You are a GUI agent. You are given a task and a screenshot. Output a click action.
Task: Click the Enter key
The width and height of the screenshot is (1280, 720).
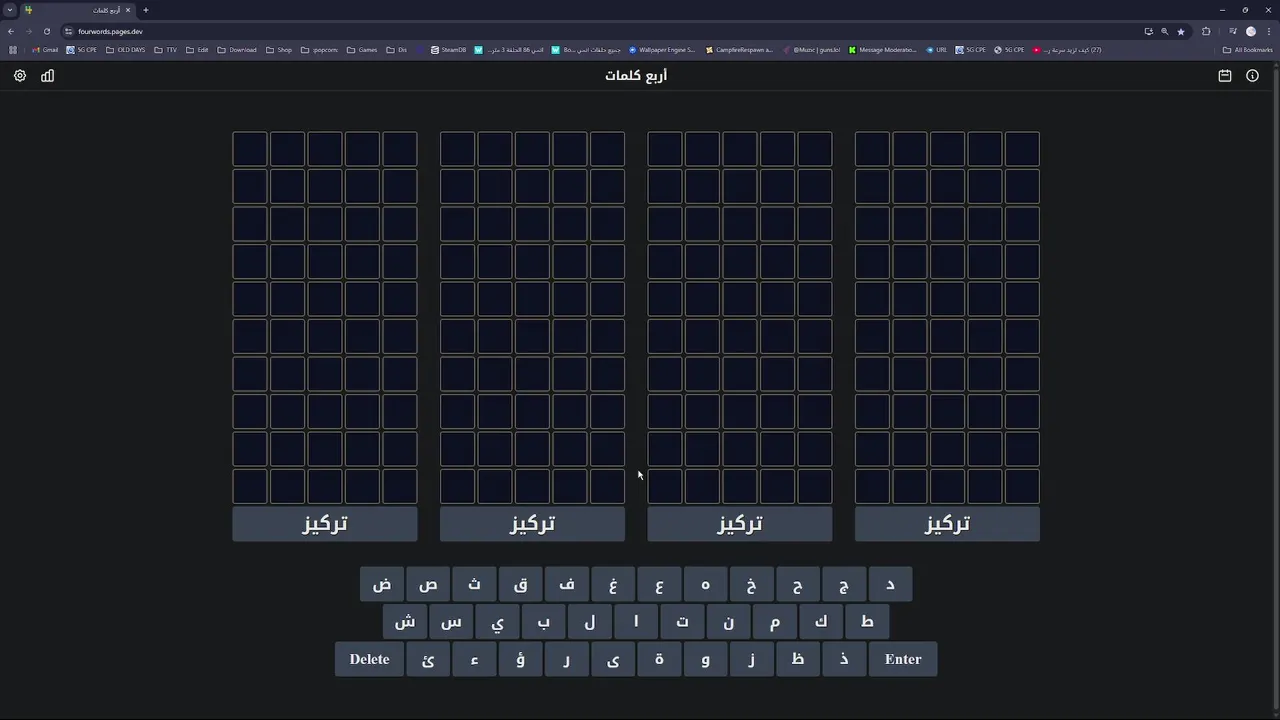pyautogui.click(x=903, y=659)
